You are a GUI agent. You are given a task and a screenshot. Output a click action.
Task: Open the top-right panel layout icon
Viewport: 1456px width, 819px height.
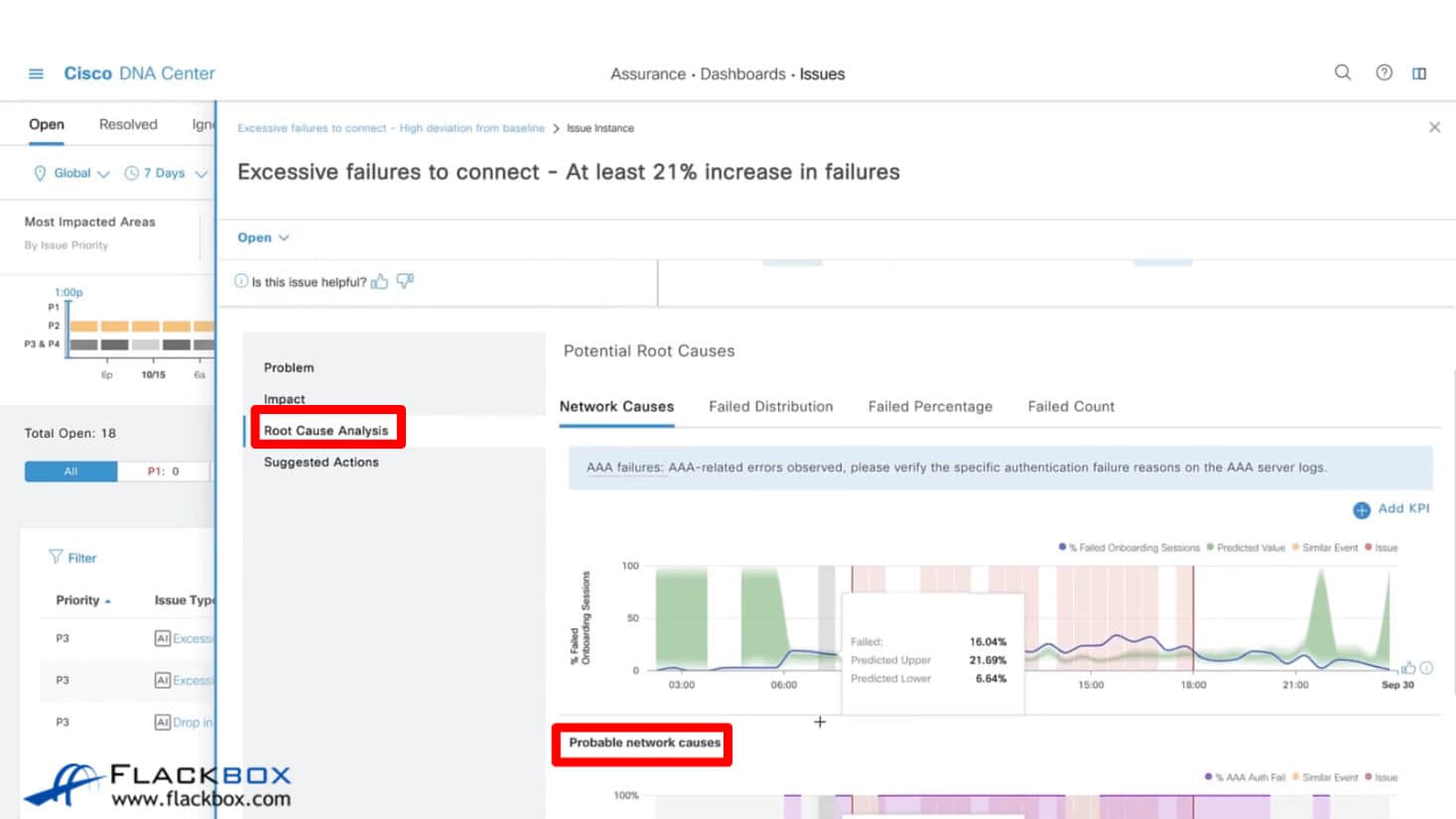point(1419,73)
